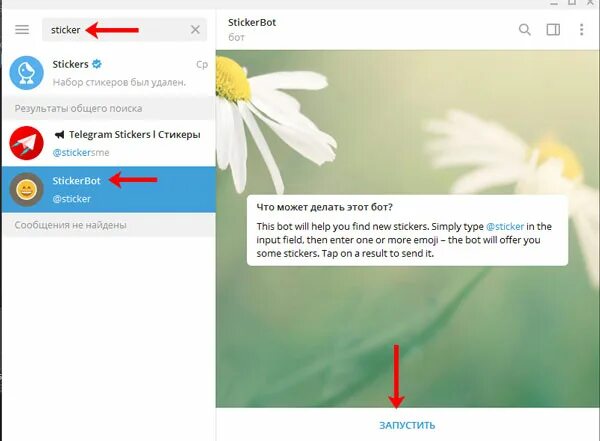Click the @stickersme username
The width and height of the screenshot is (600, 441).
click(81, 152)
